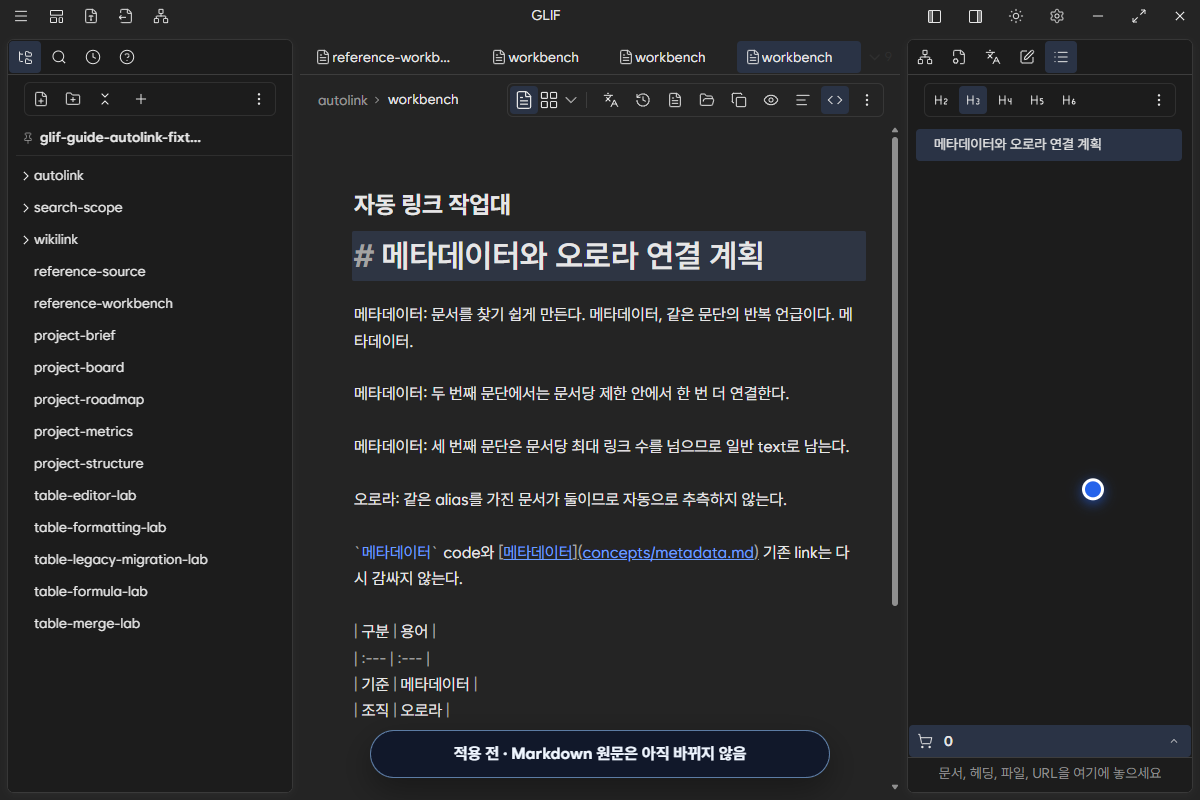Screen dimensions: 1200x800
Task: Click the layout template icon in title bar
Action: tap(56, 16)
